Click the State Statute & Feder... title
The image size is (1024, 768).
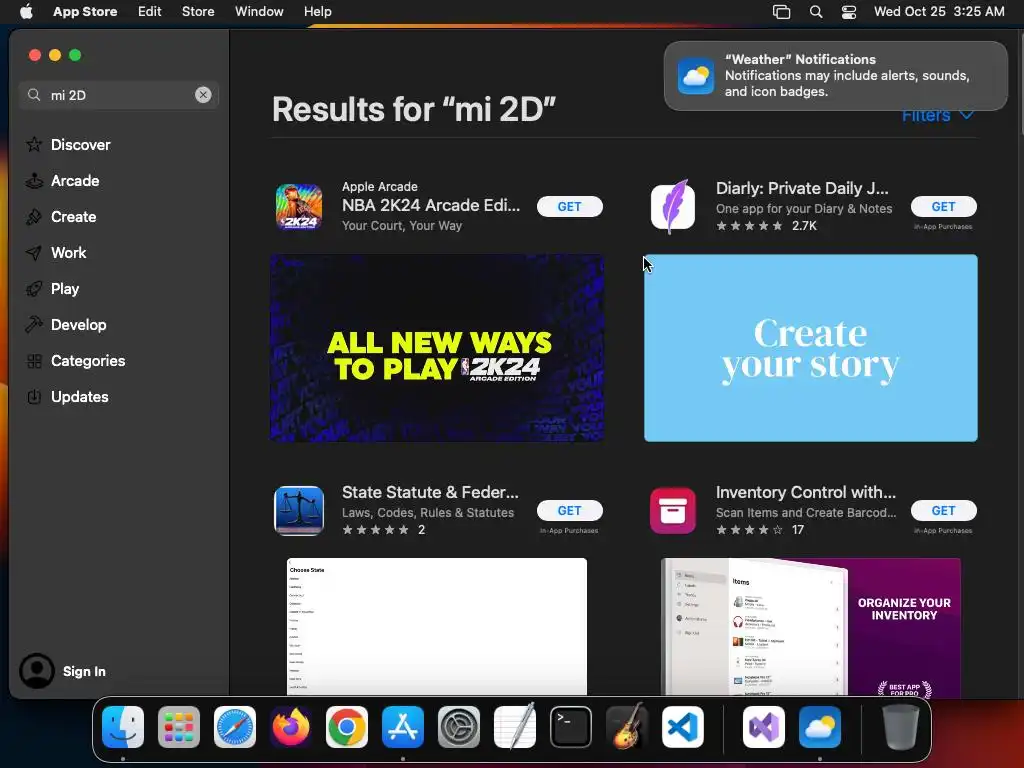click(x=430, y=492)
